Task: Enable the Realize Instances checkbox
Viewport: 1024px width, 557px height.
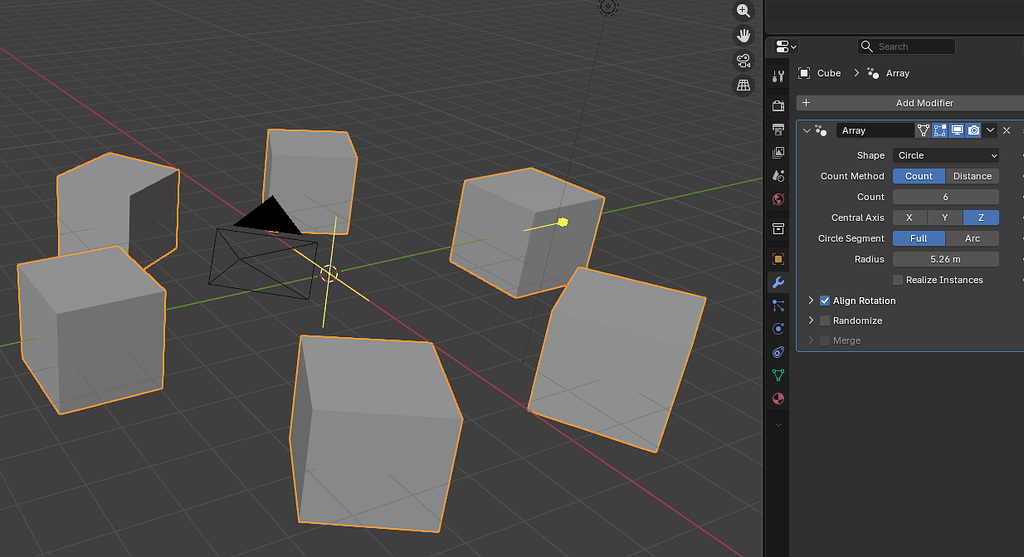Action: [898, 280]
